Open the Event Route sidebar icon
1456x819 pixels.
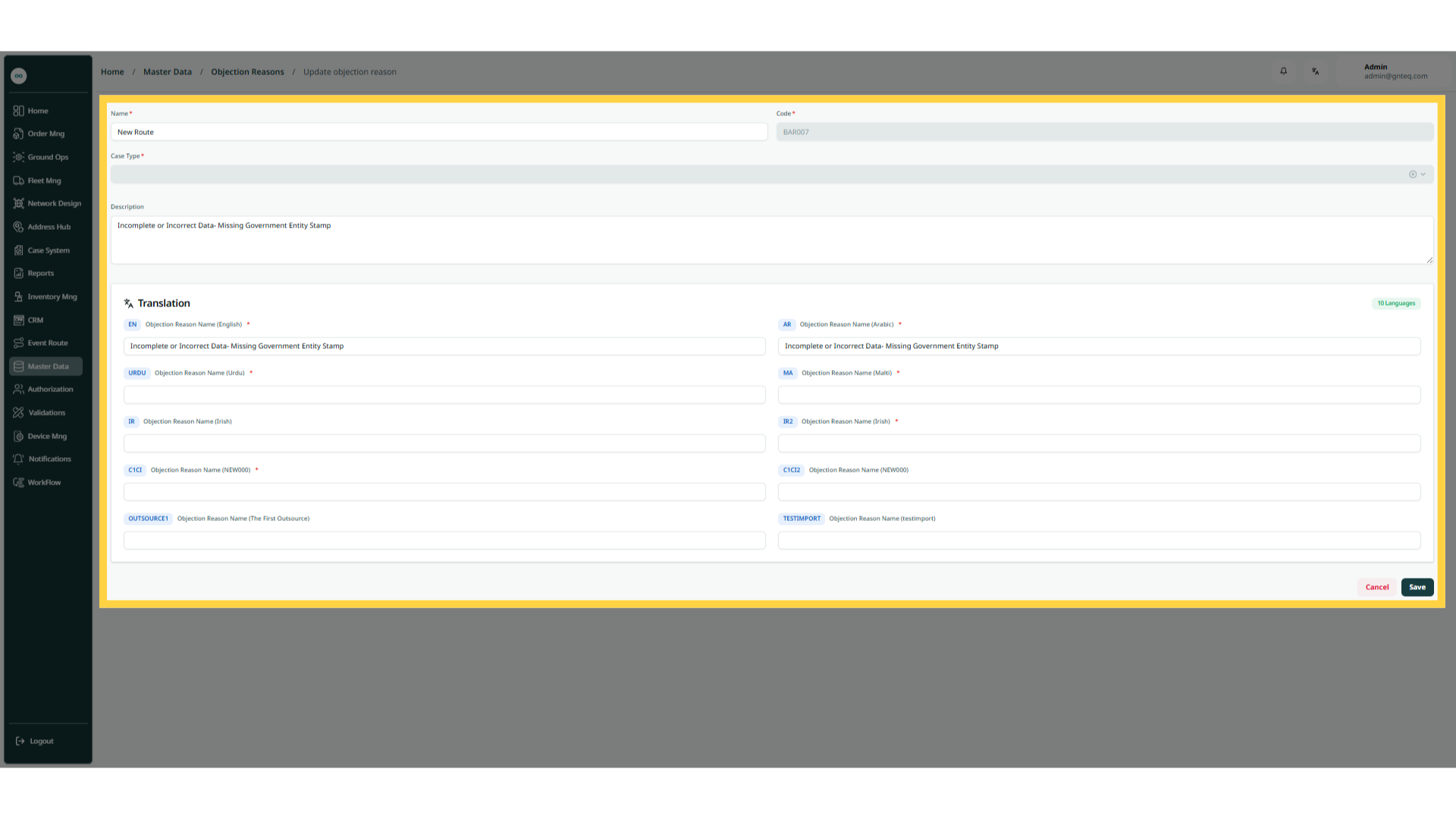tap(18, 343)
